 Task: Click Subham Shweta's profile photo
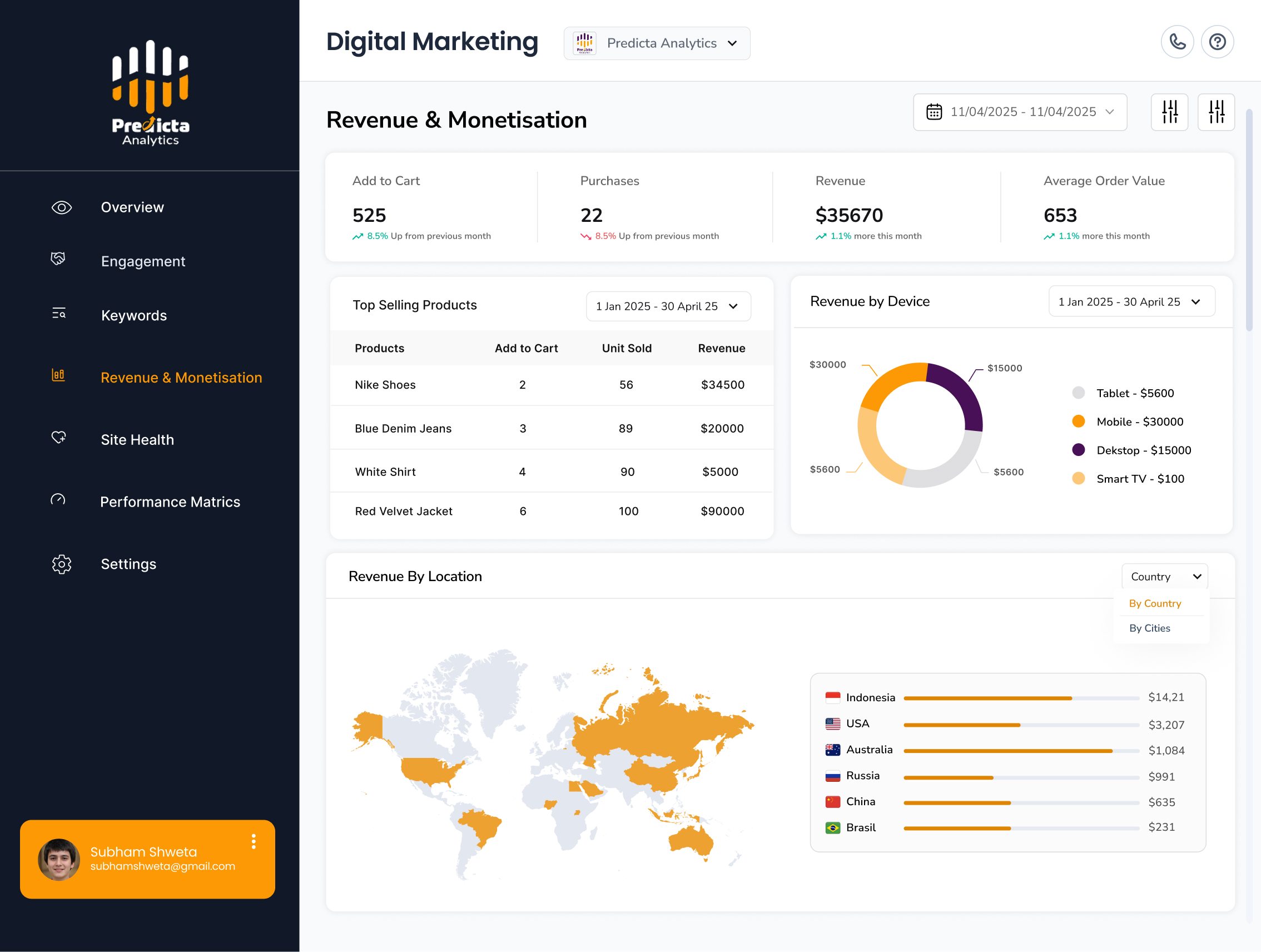tap(59, 860)
